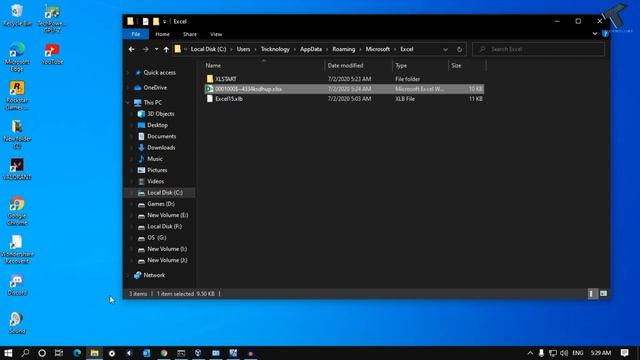Select Local Disk (C:) in the address bar

(208, 49)
